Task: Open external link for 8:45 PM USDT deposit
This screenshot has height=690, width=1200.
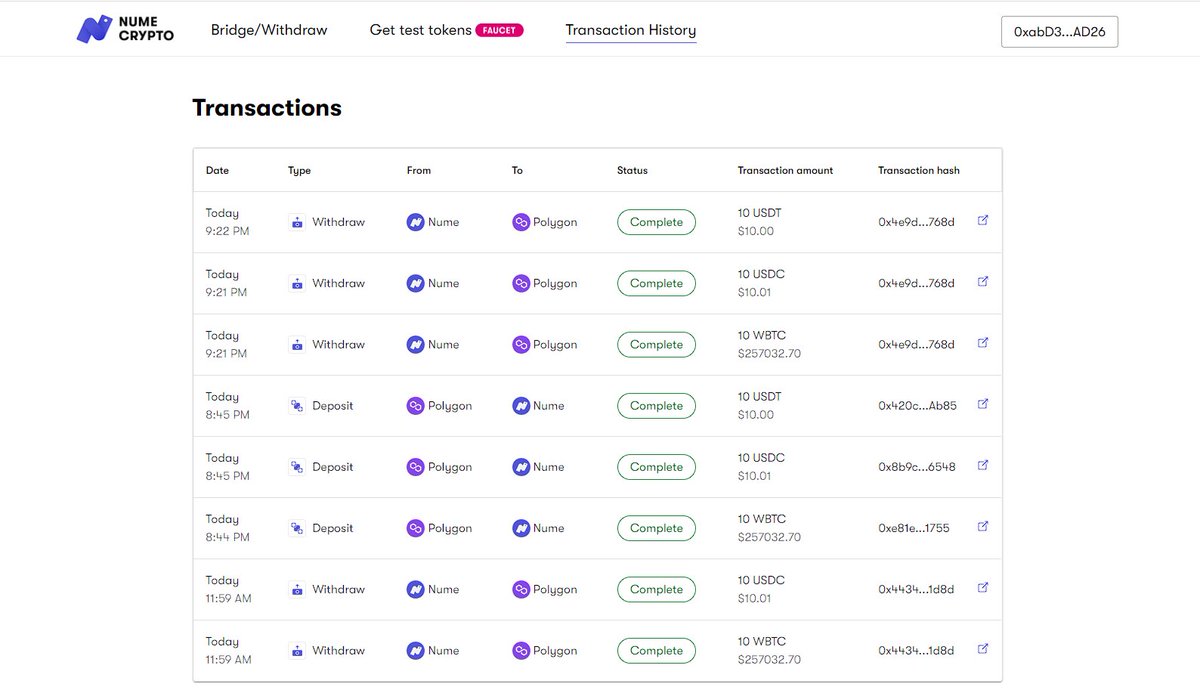Action: (x=983, y=404)
